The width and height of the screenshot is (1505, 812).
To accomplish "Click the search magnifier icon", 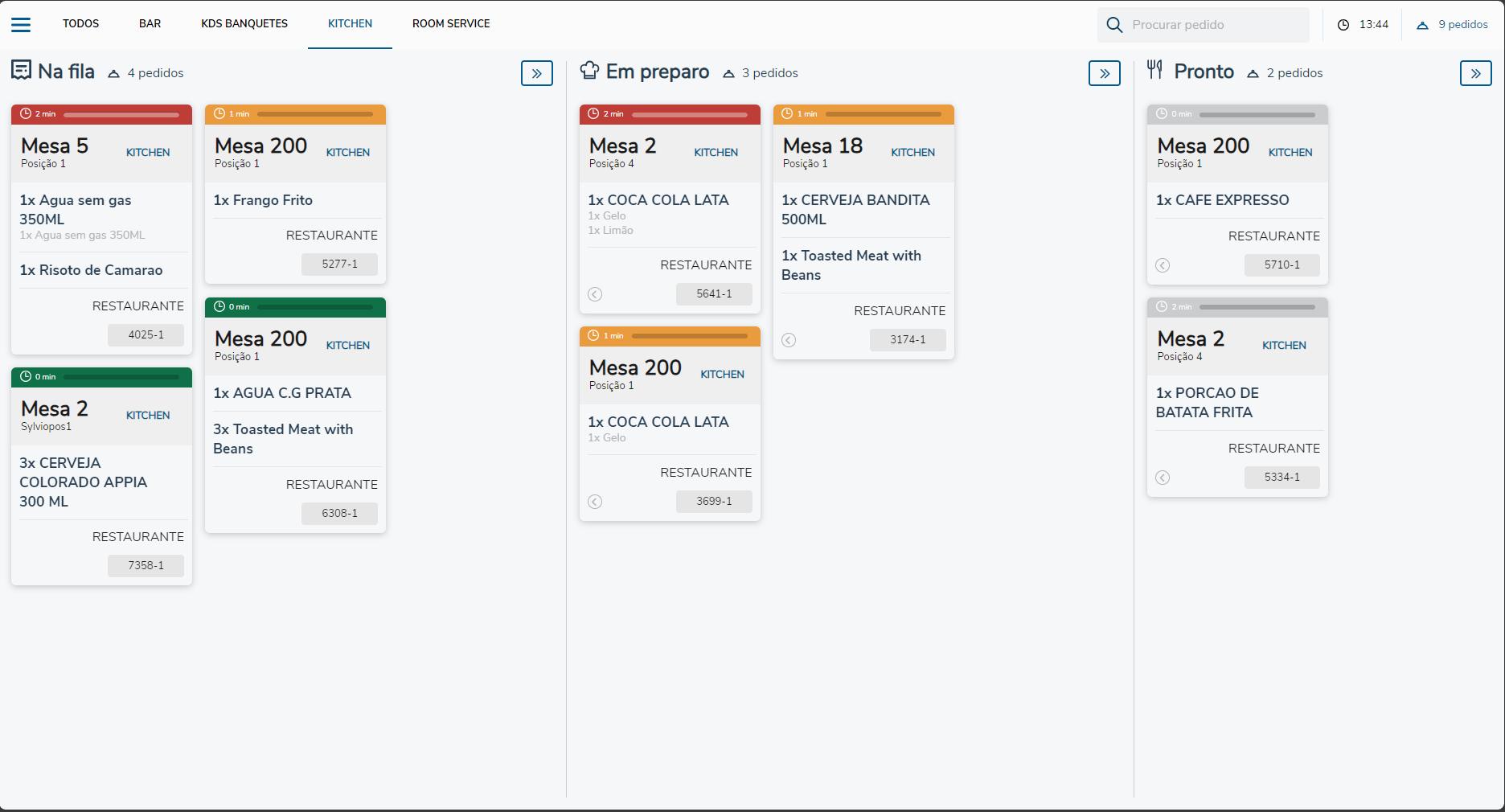I will coord(1114,25).
